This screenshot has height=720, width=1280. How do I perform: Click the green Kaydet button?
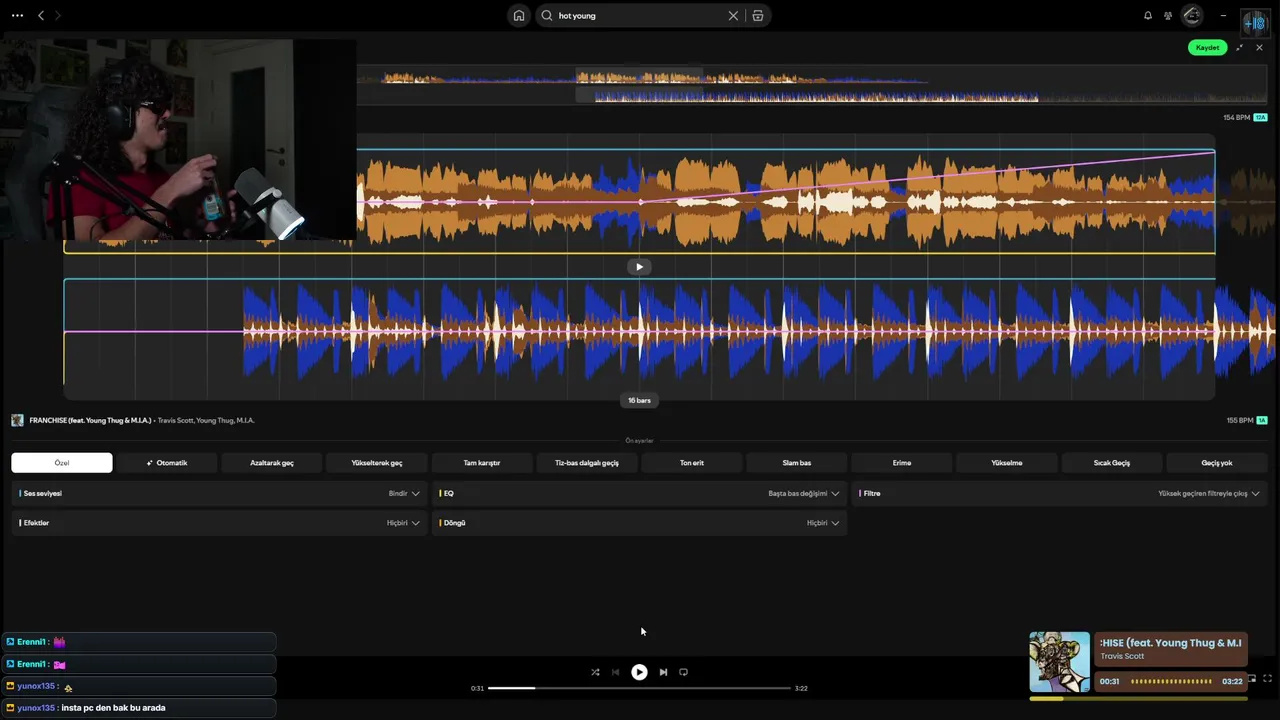tap(1208, 48)
